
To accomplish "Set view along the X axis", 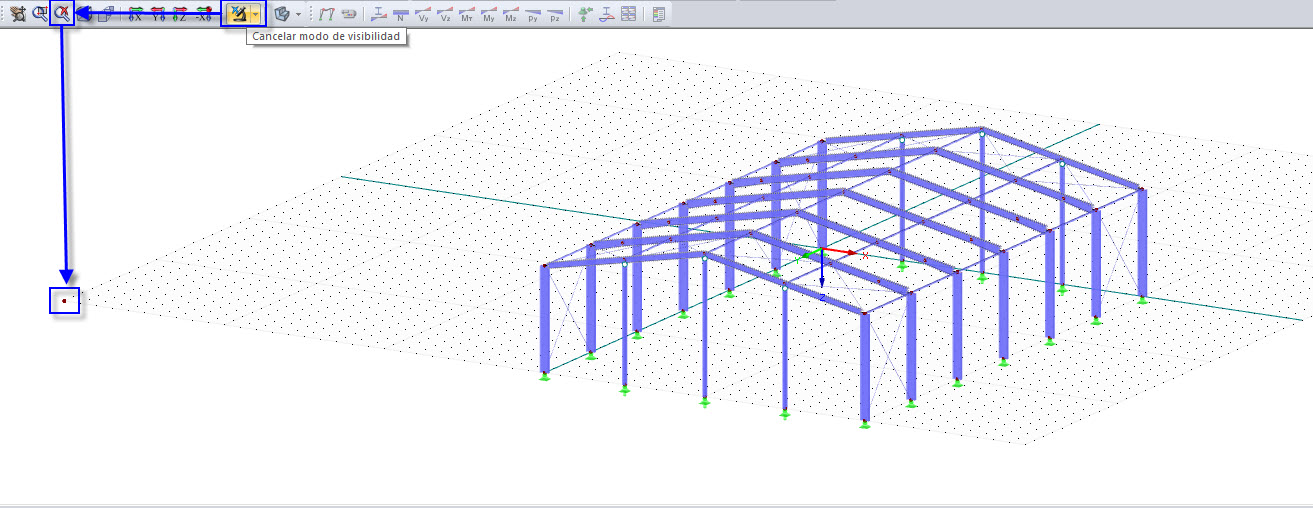I will tap(135, 14).
